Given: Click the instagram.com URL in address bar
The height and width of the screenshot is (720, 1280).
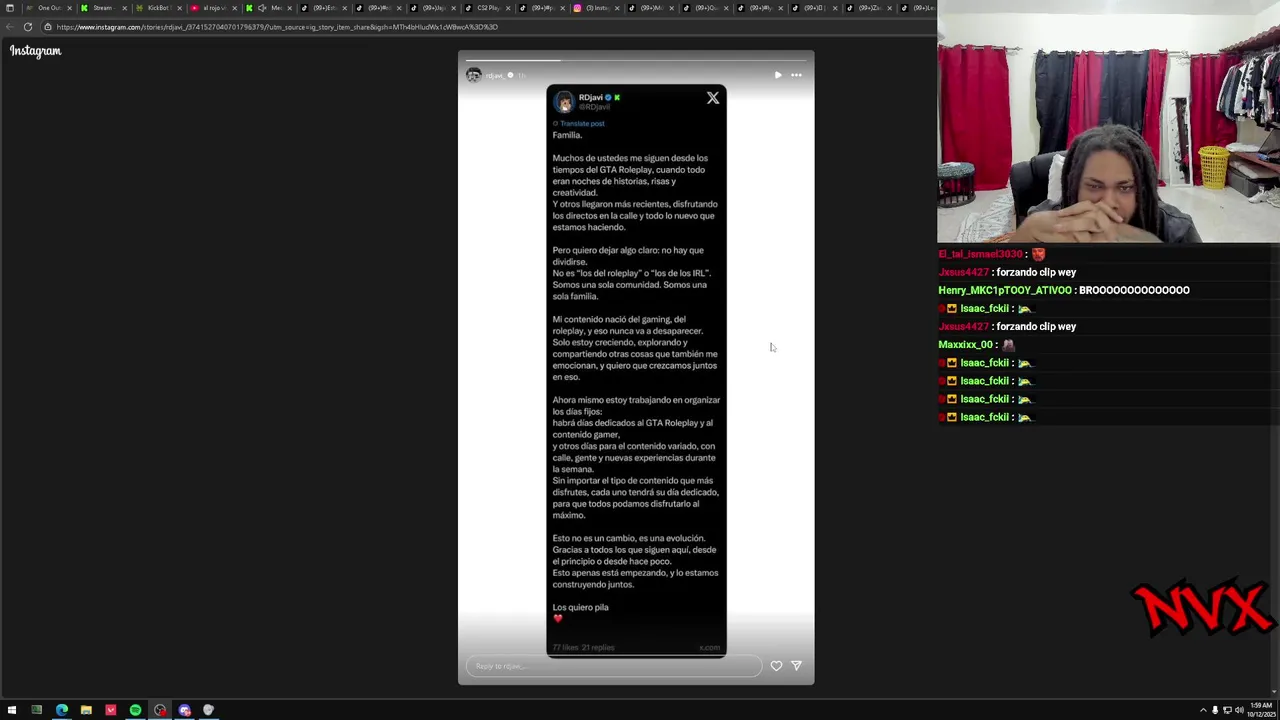Looking at the screenshot, I should (277, 27).
